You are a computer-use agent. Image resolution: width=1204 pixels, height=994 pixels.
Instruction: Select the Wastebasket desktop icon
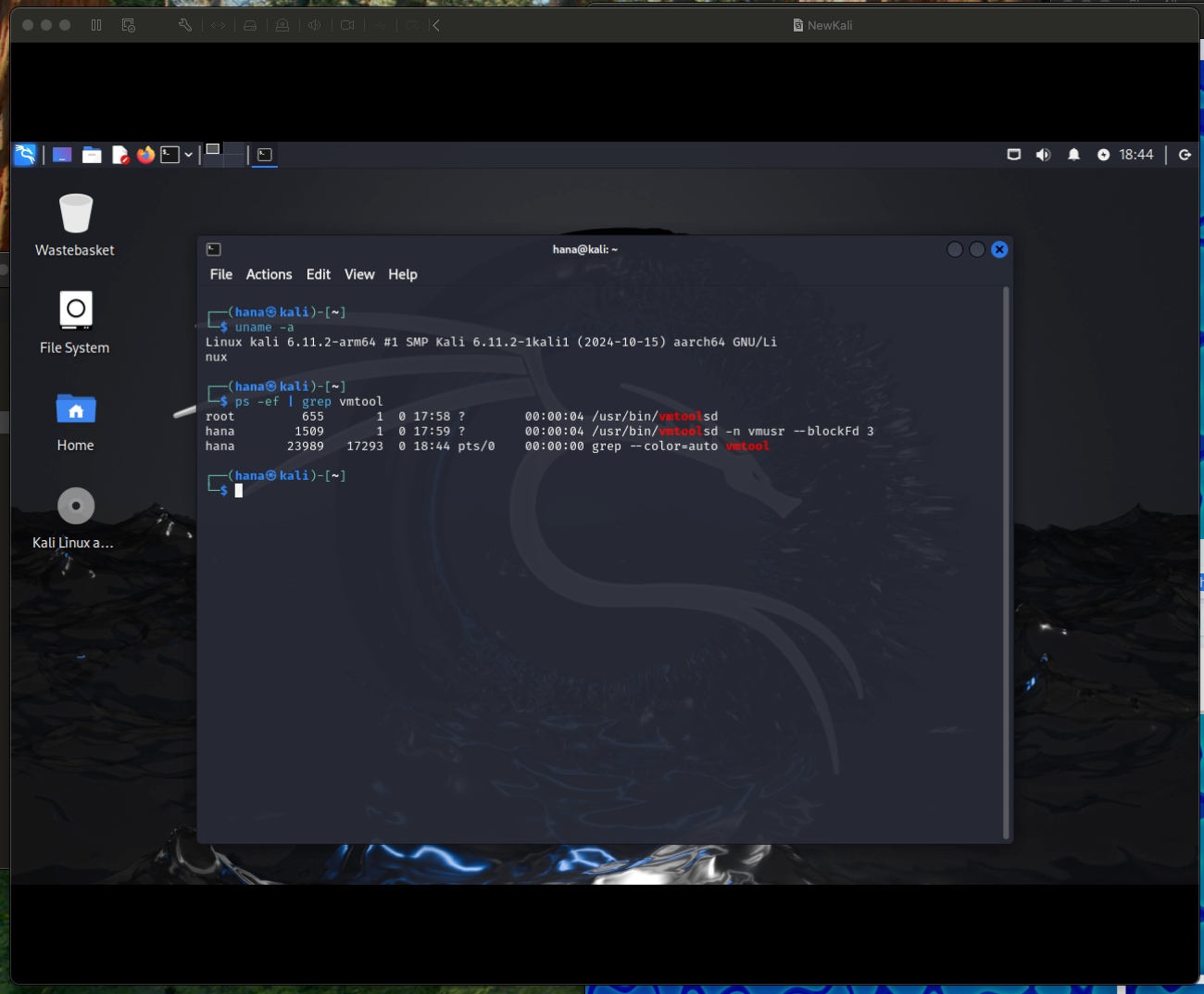point(75,224)
